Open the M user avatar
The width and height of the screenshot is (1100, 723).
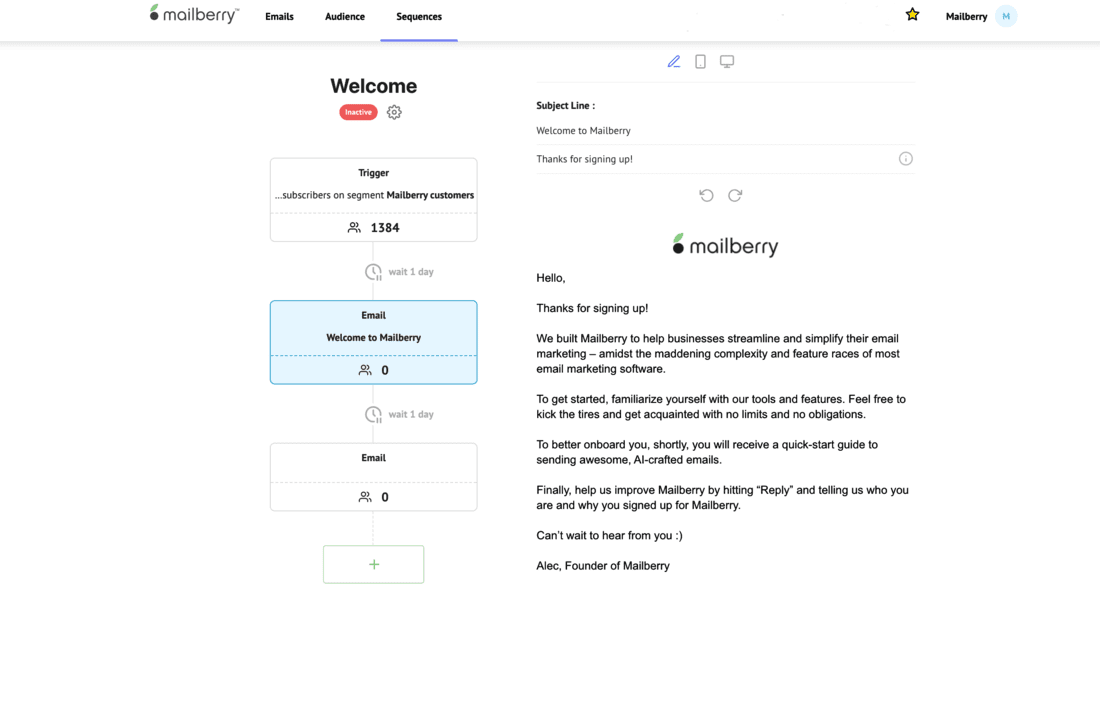pyautogui.click(x=1006, y=16)
